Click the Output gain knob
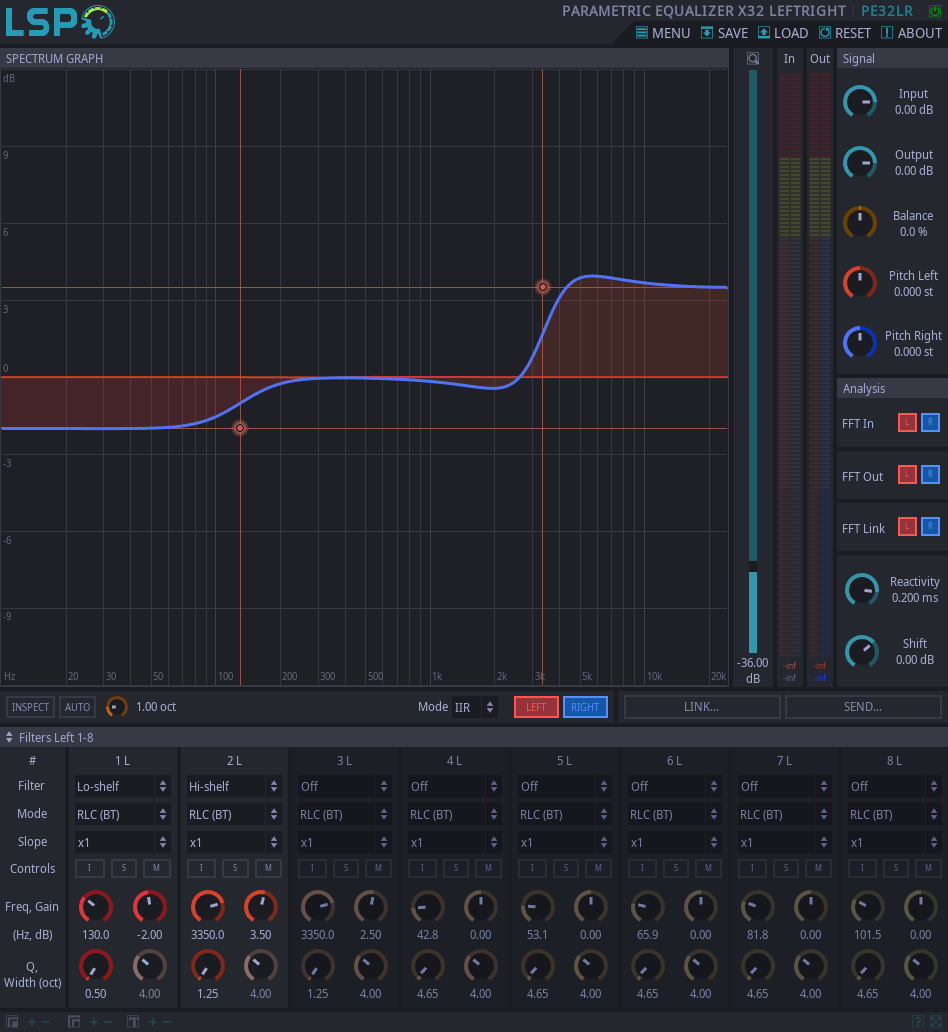The height and width of the screenshot is (1032, 948). pyautogui.click(x=860, y=163)
